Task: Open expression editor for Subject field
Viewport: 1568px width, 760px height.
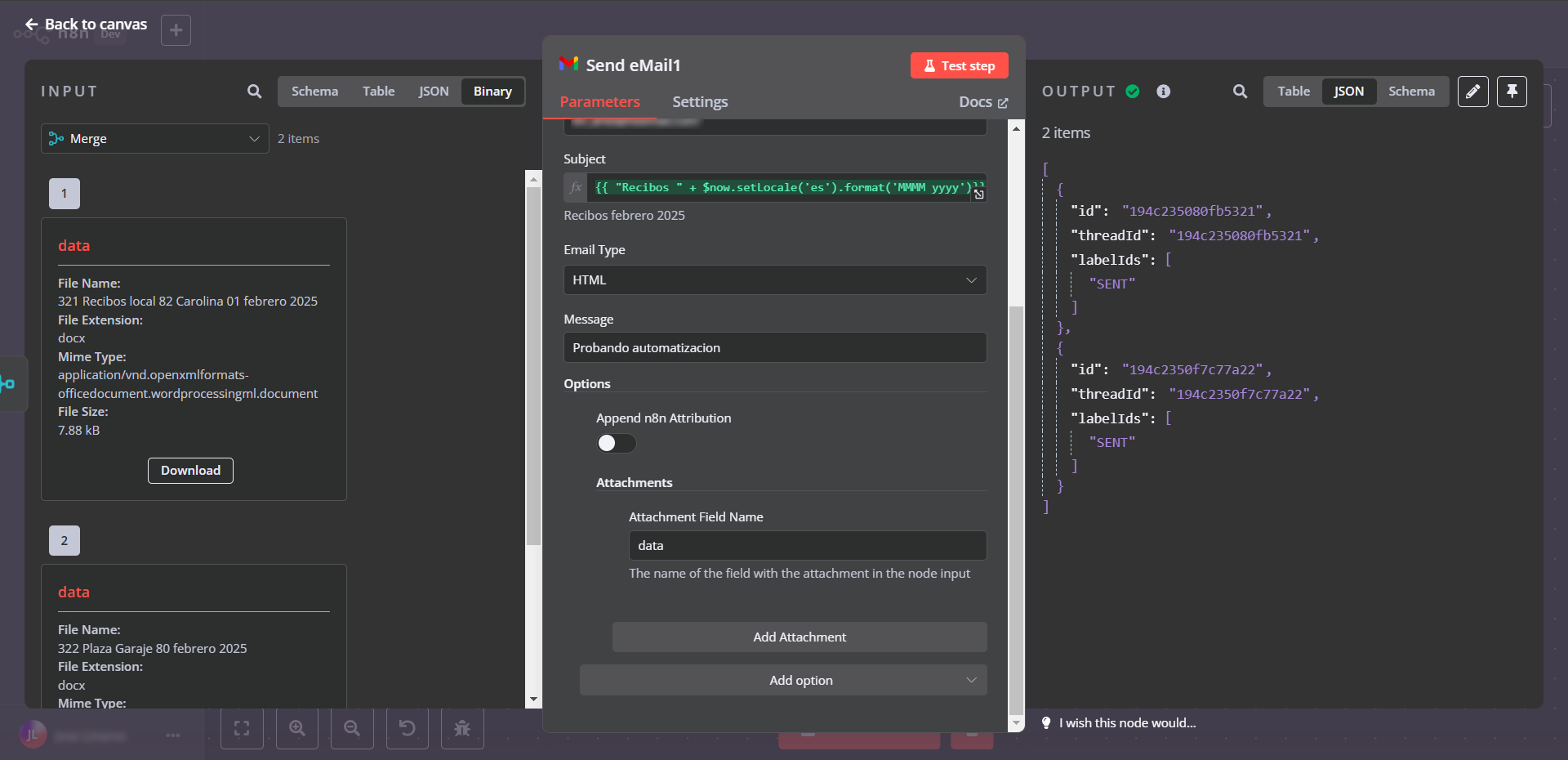Action: [x=979, y=194]
